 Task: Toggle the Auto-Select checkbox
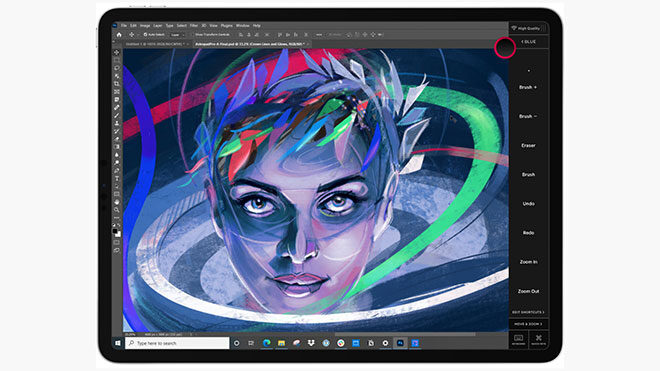click(x=145, y=35)
